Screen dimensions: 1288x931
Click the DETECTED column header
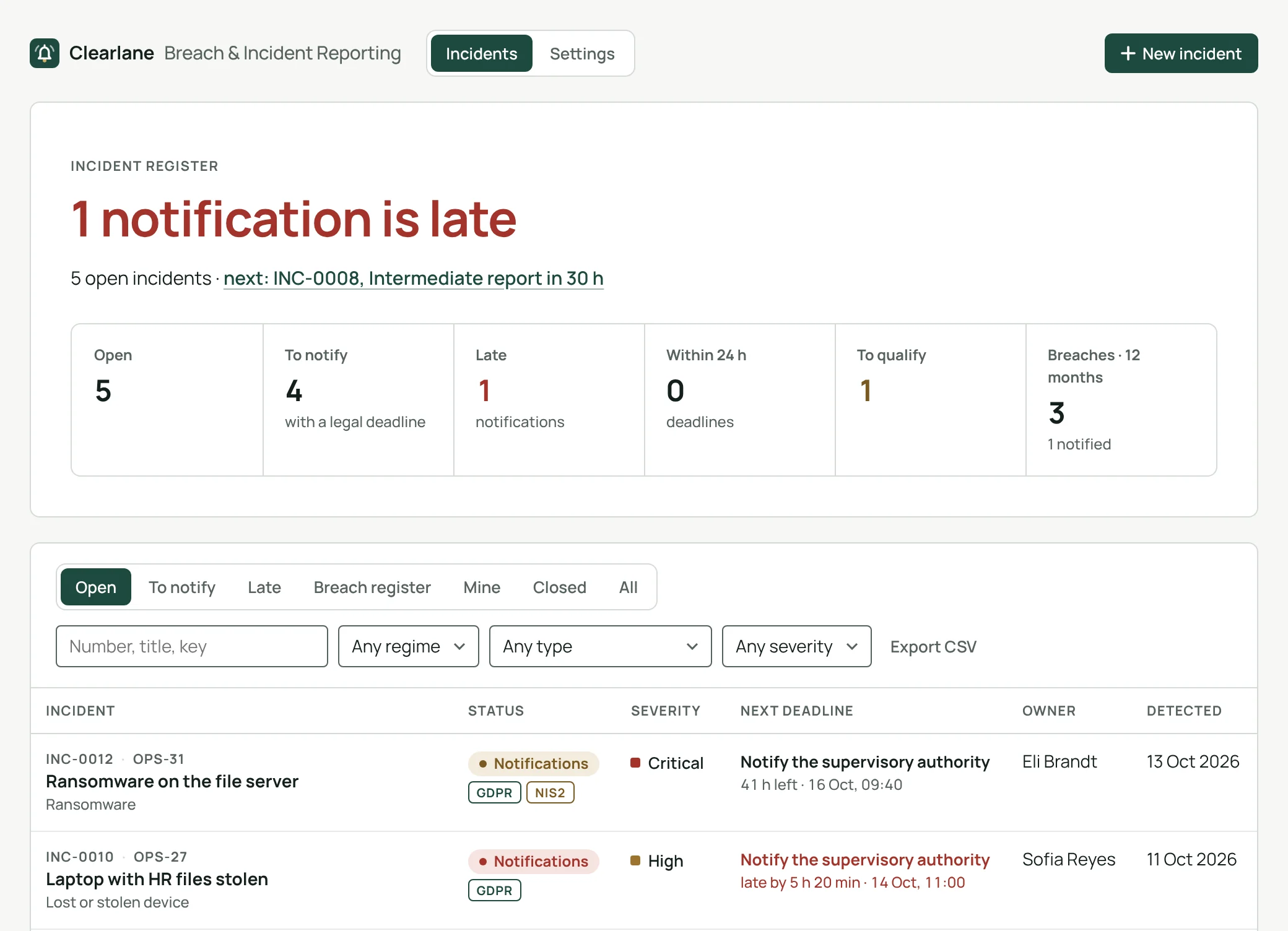(1184, 711)
